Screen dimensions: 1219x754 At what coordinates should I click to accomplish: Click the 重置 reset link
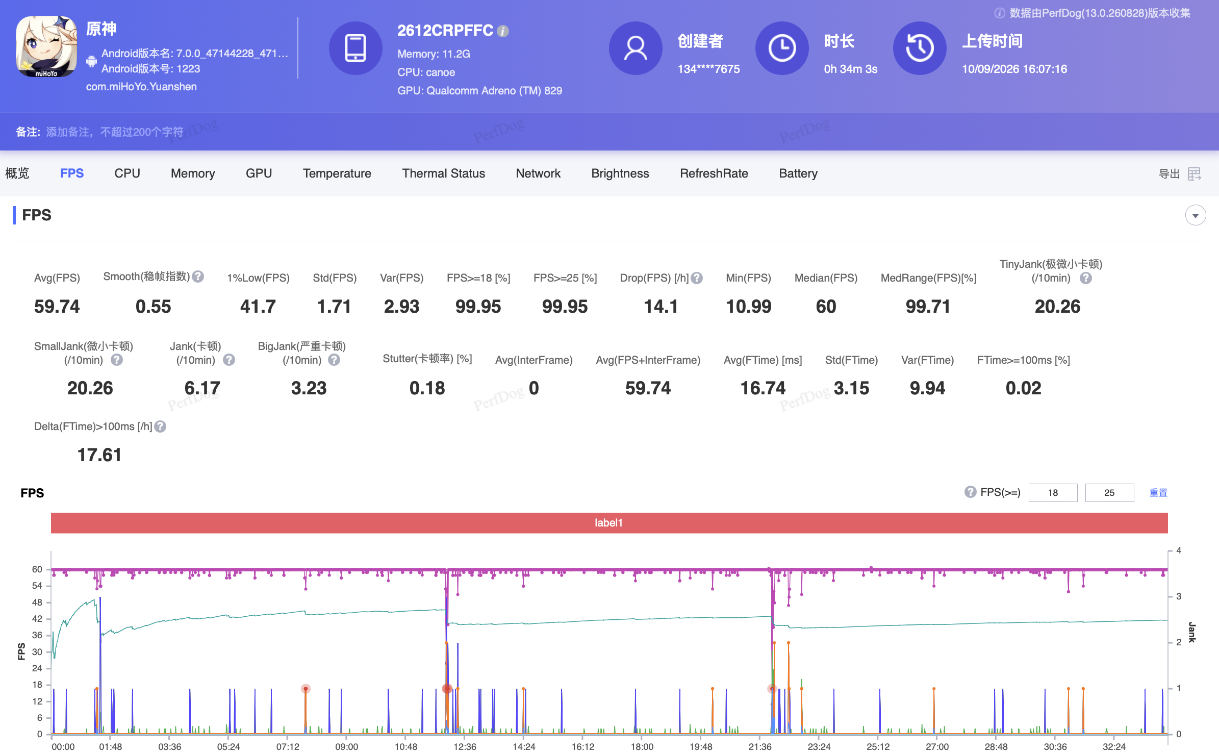coord(1158,492)
